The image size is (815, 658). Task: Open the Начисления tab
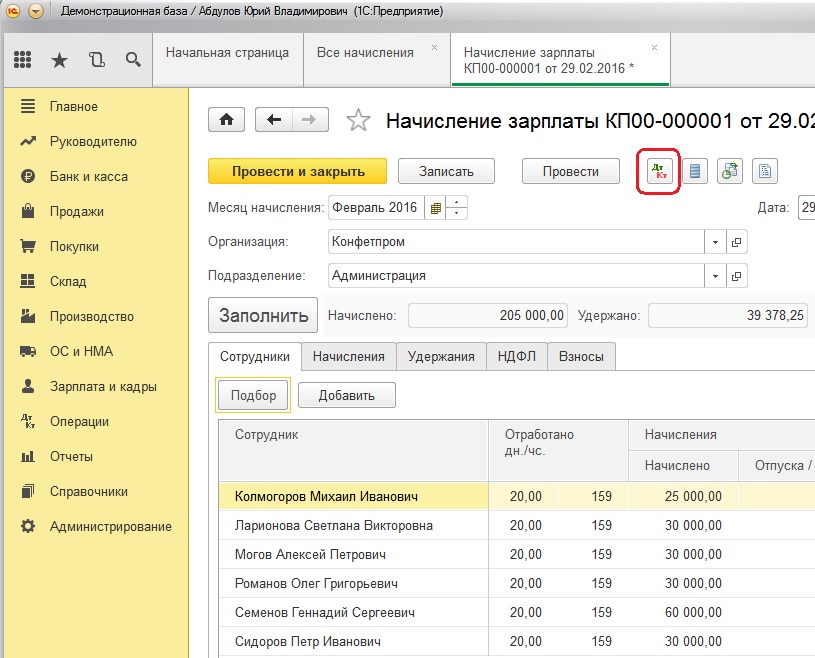(349, 357)
